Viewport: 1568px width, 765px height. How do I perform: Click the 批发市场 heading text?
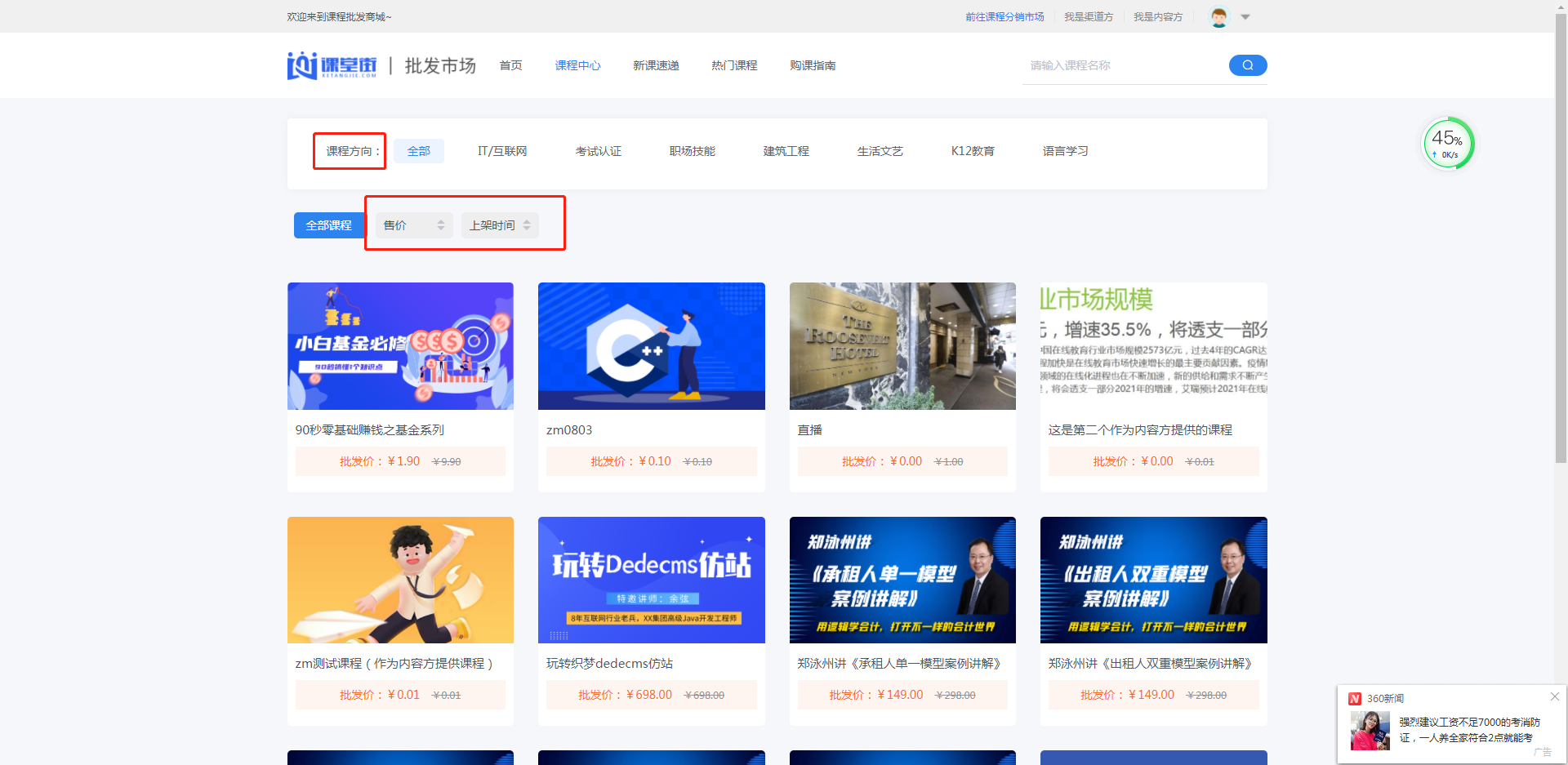(x=440, y=65)
